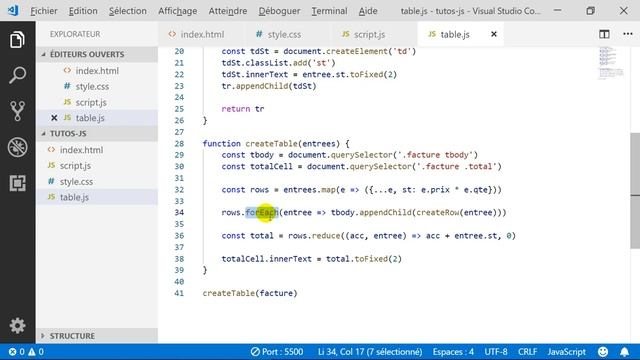Select style.css in open editors
The width and height of the screenshot is (640, 360).
click(97, 87)
